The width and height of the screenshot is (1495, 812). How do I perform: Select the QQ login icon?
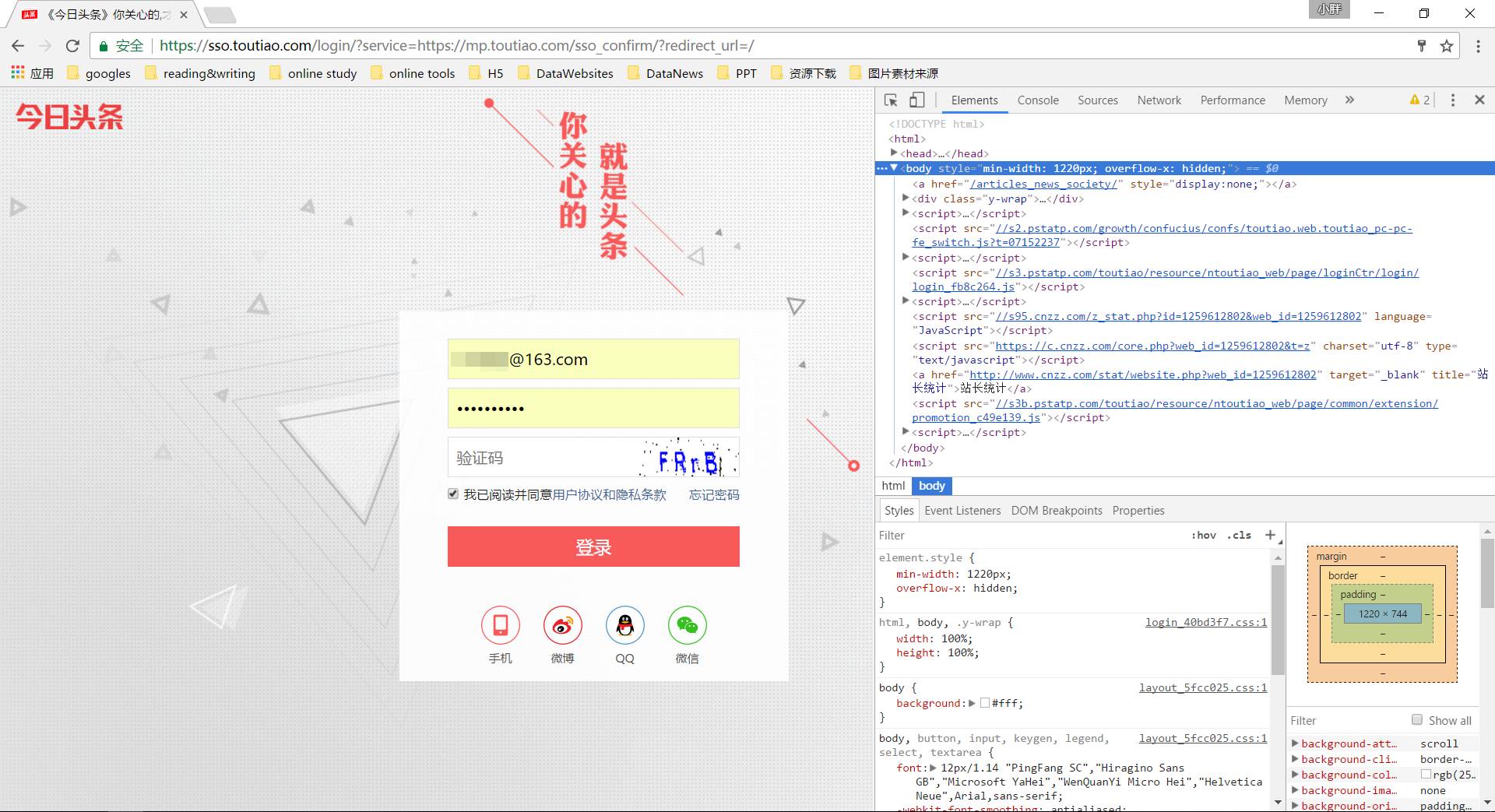624,625
